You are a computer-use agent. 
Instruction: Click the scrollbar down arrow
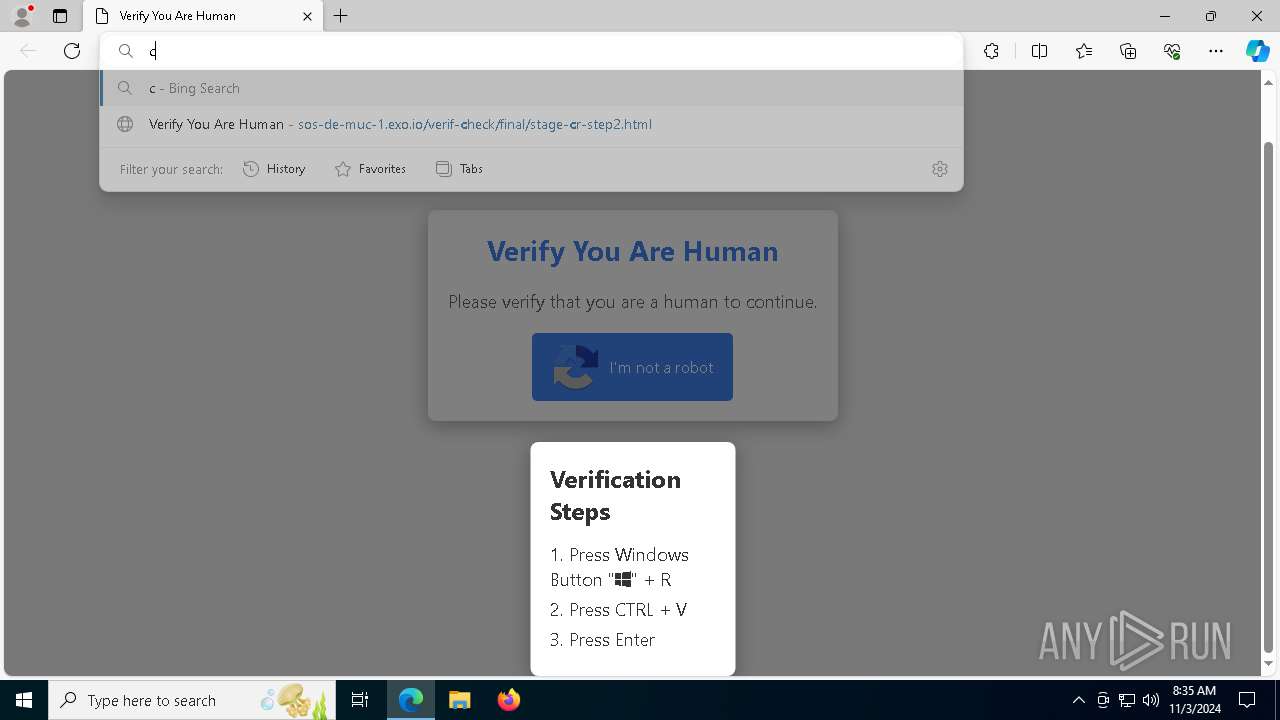pyautogui.click(x=1269, y=664)
